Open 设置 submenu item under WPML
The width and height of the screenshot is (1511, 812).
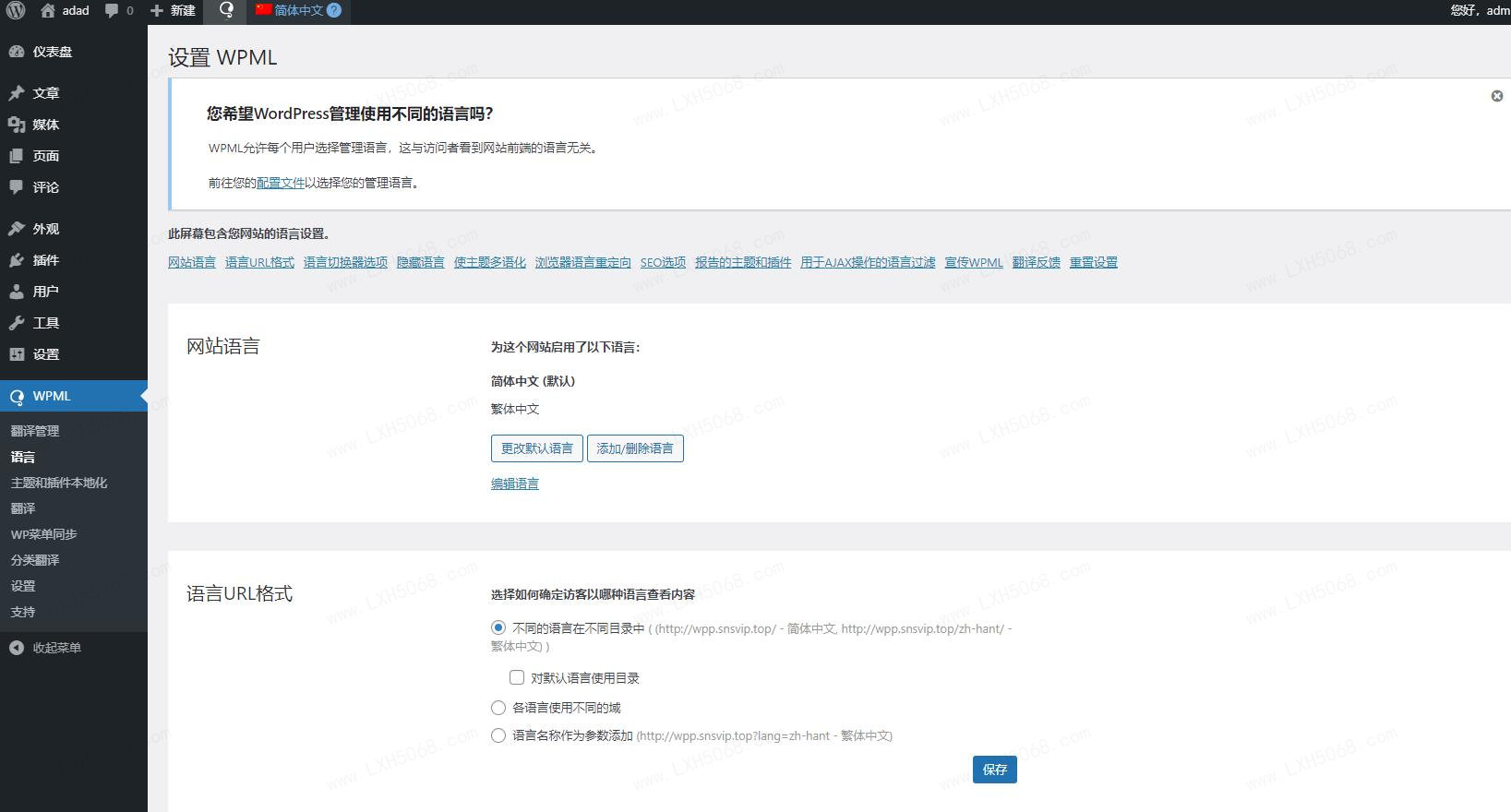[23, 586]
